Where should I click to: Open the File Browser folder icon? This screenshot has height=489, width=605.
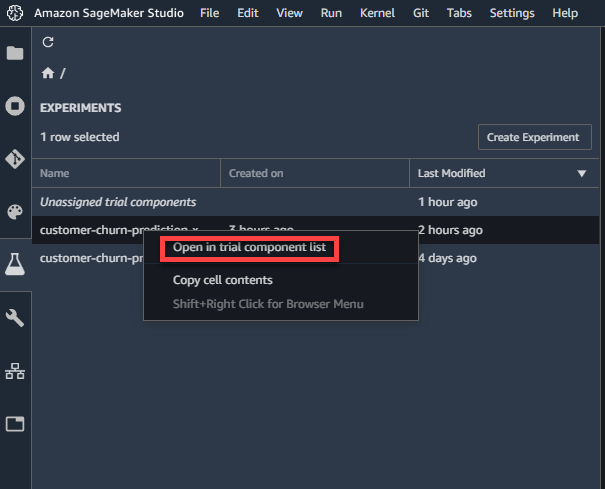pos(15,53)
